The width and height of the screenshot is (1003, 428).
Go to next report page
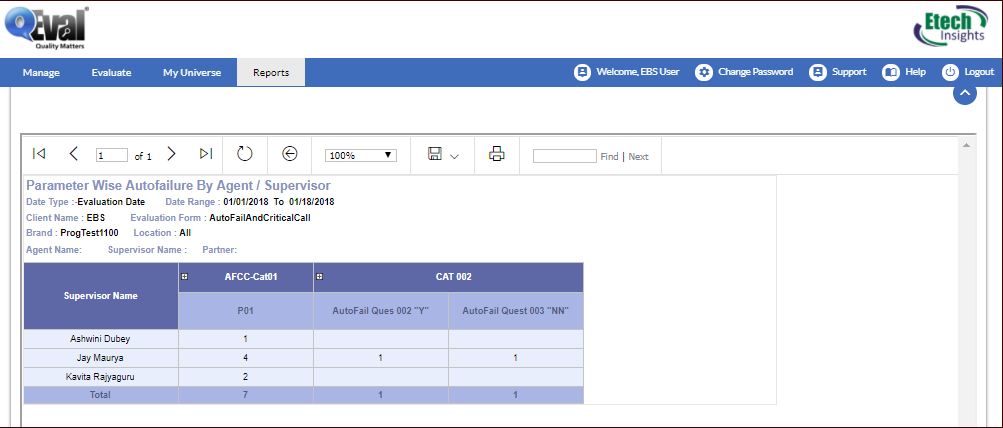click(171, 154)
